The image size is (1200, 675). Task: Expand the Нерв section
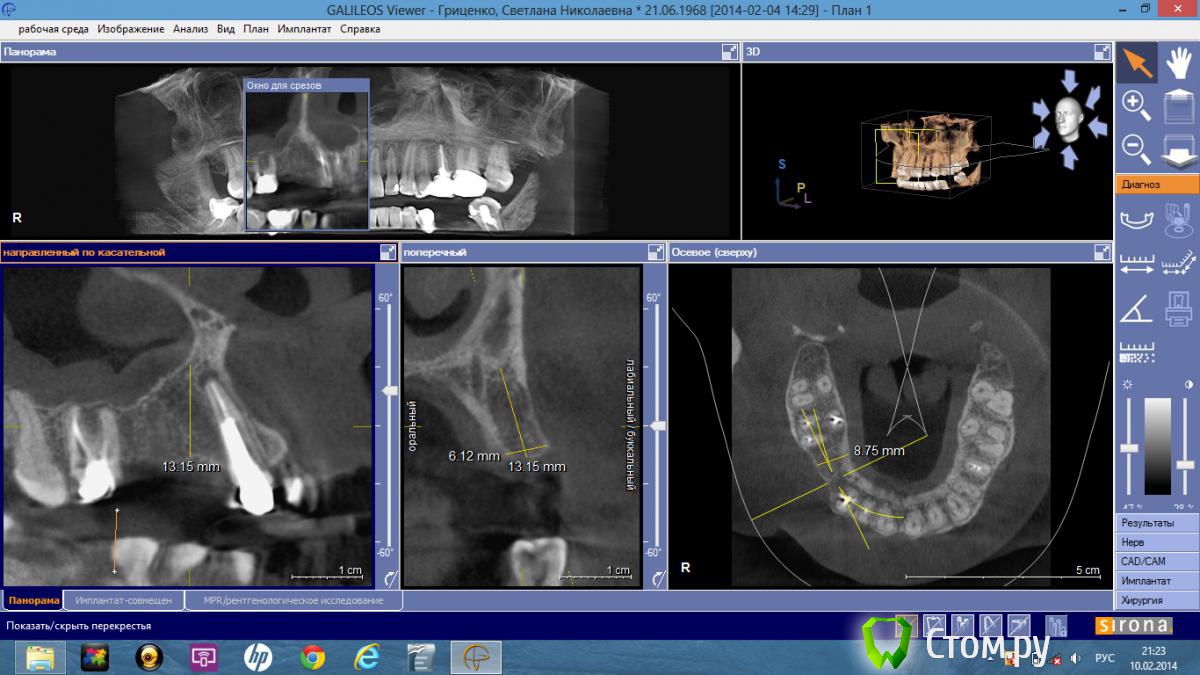coord(1156,542)
